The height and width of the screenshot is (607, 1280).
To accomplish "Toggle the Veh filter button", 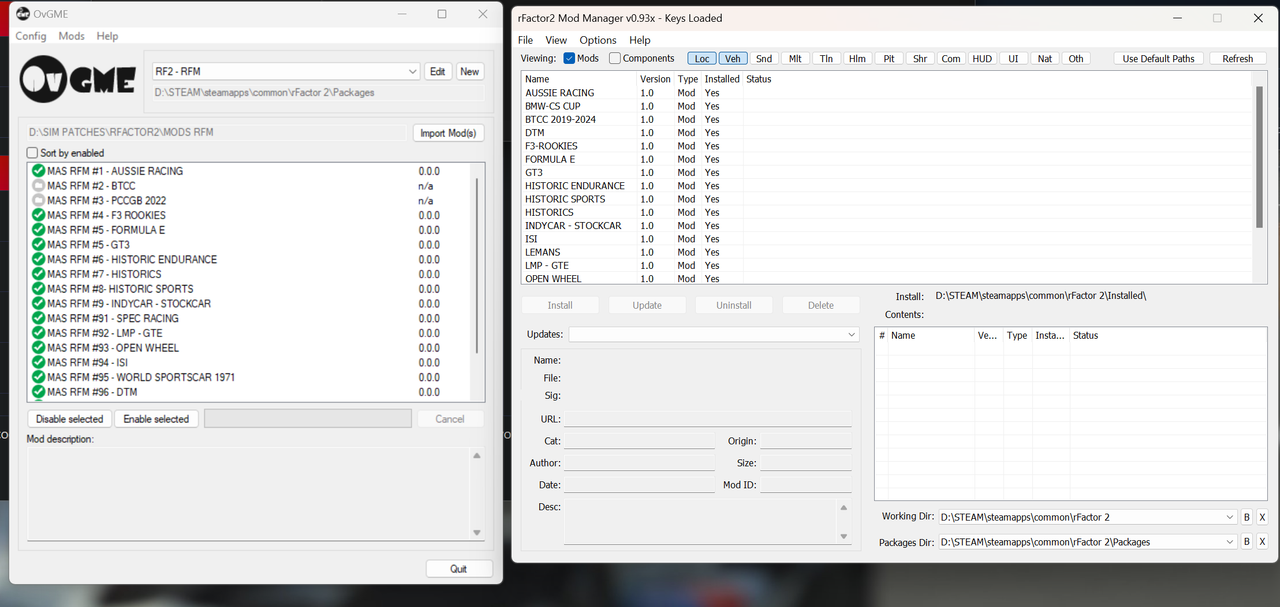I will tap(733, 59).
